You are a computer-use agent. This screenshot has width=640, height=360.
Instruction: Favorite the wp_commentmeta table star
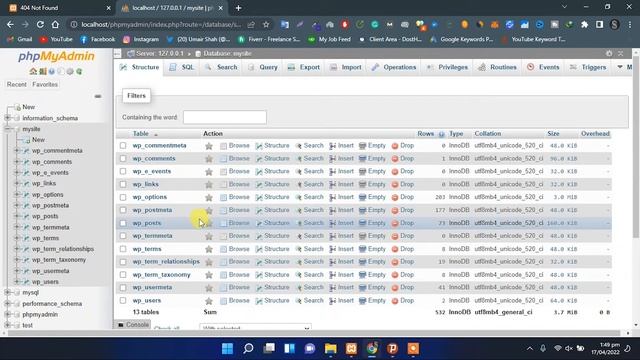[209, 146]
